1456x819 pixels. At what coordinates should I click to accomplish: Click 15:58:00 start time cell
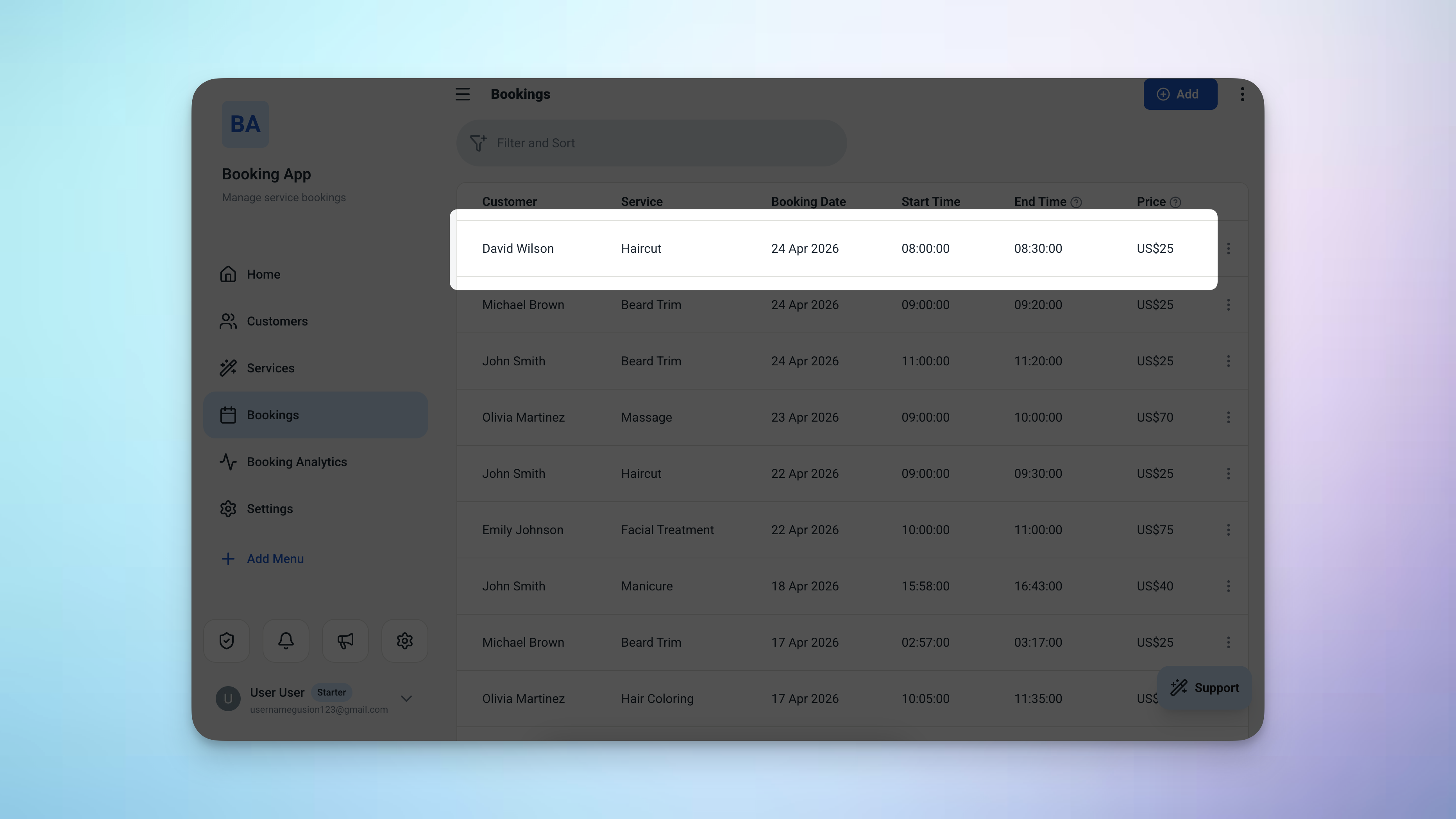pyautogui.click(x=925, y=586)
